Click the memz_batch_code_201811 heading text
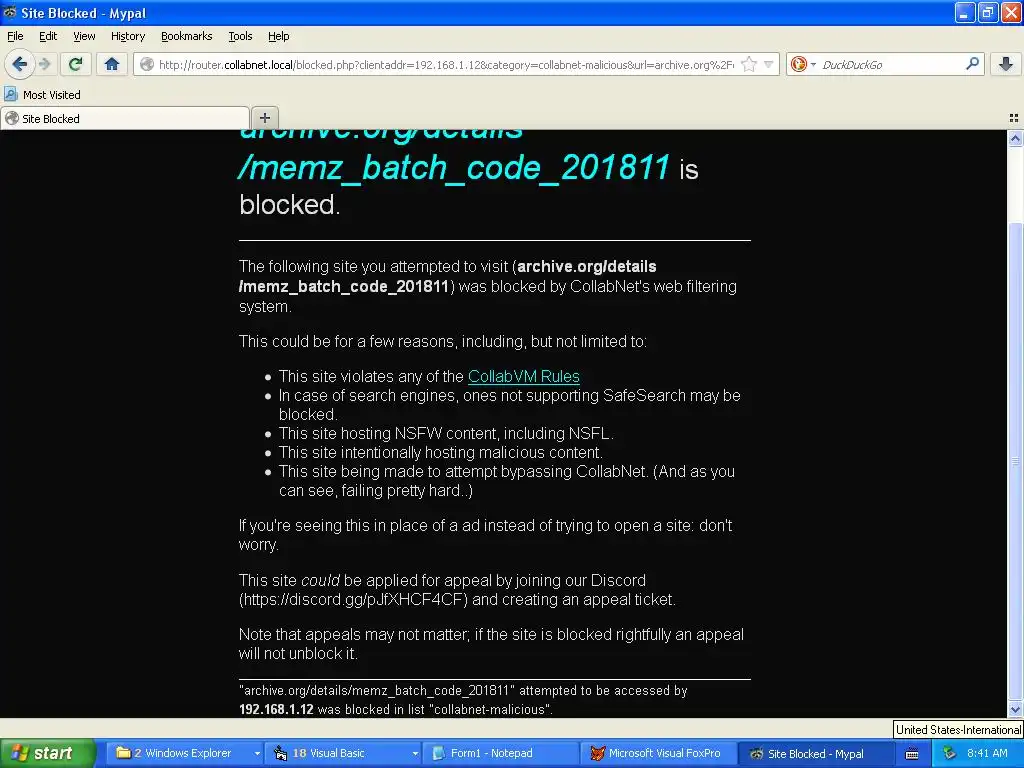Screen dimensions: 1024x768 tap(455, 168)
